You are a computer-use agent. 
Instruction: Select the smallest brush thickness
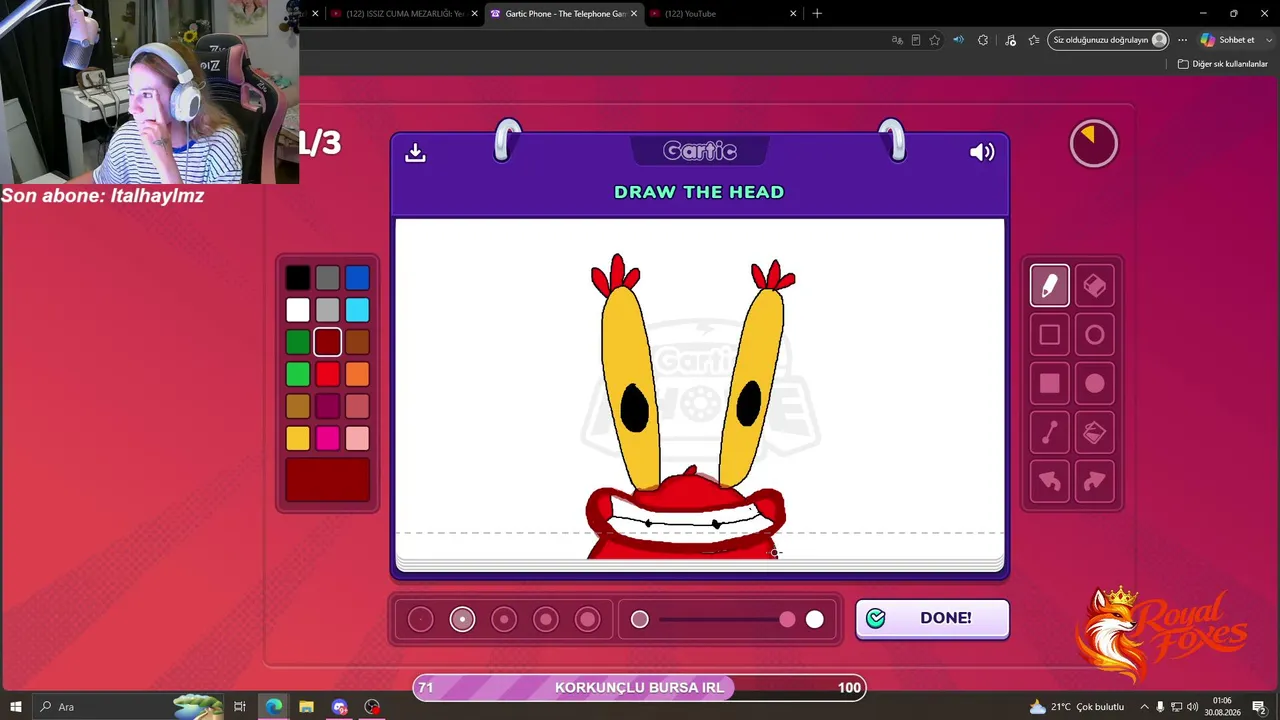pos(421,620)
